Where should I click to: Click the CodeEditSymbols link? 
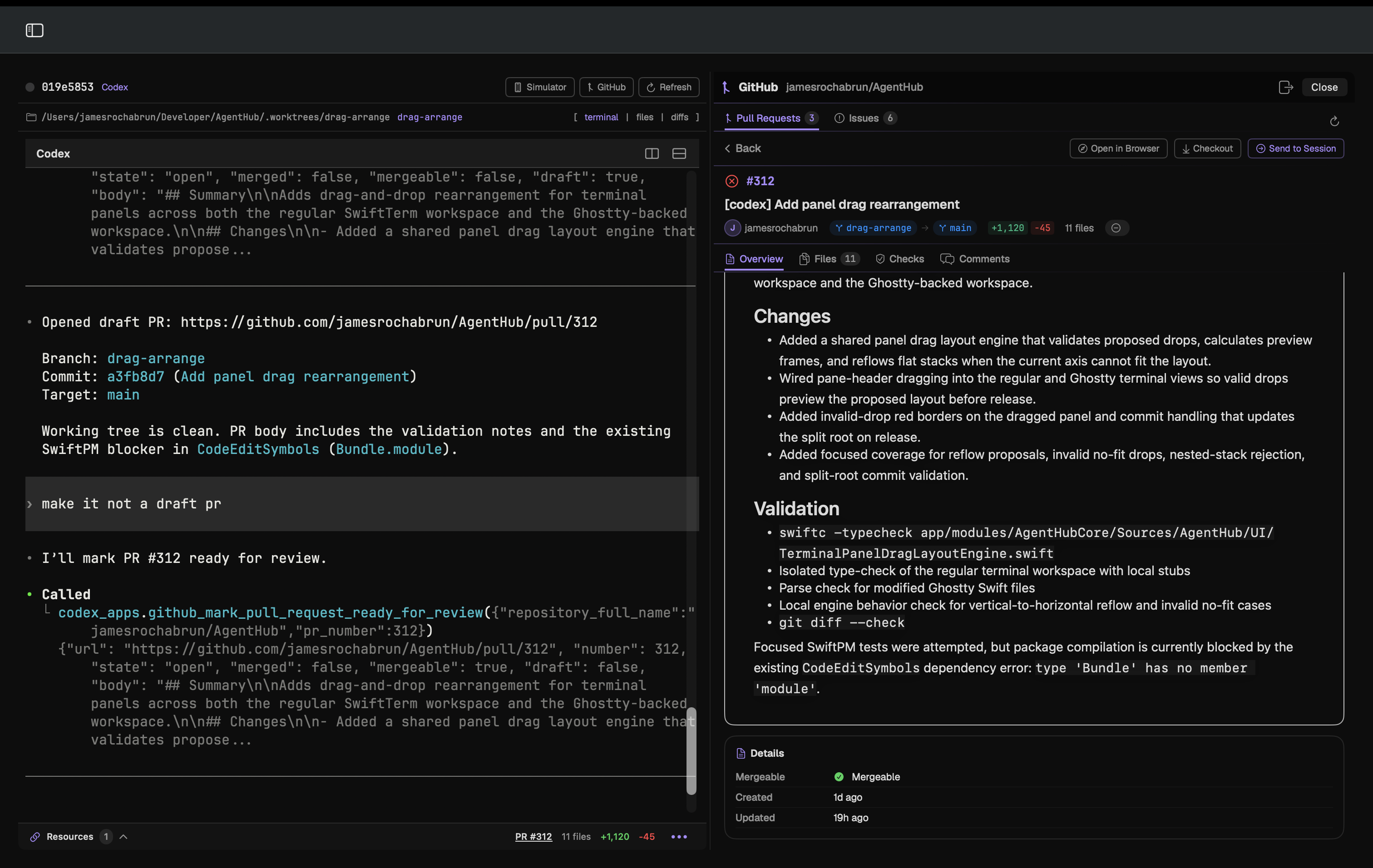(258, 449)
